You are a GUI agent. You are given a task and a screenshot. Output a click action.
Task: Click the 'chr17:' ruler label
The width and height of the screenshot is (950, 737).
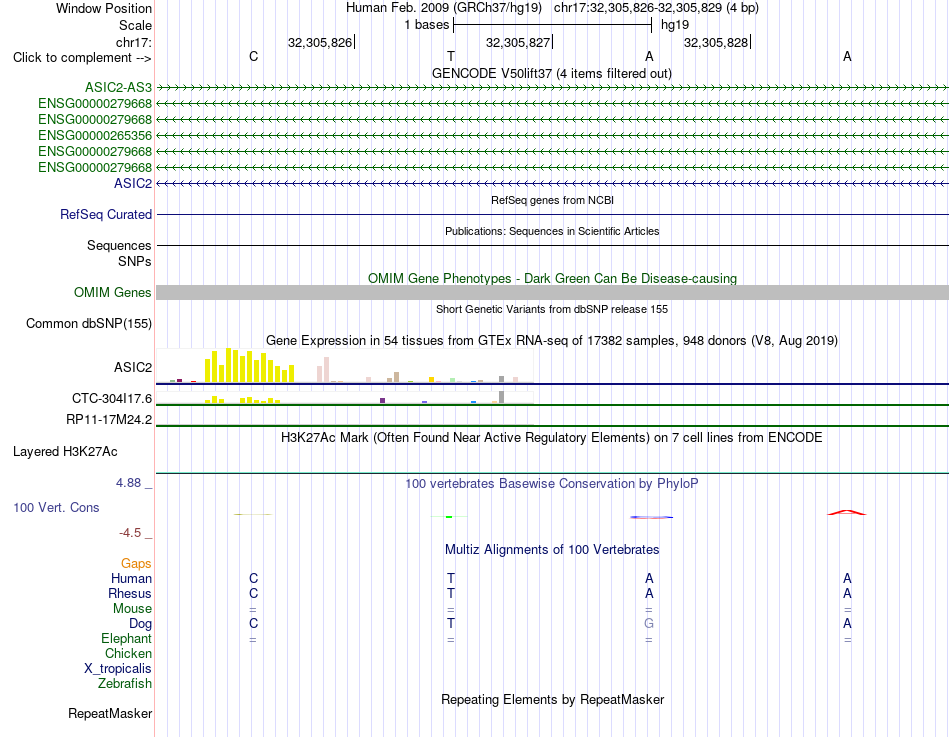click(x=133, y=42)
